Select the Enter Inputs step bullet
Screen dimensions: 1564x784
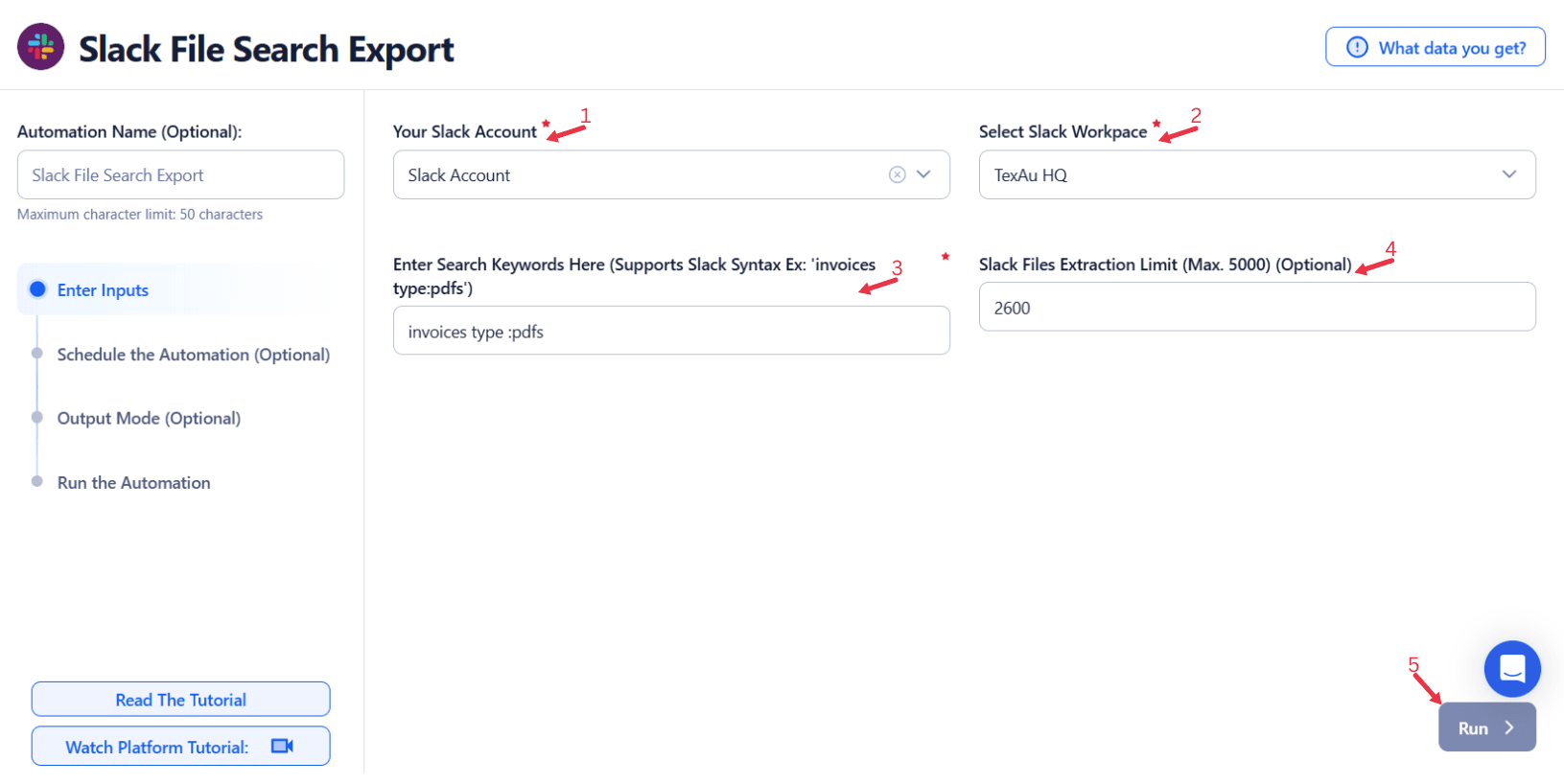coord(37,289)
